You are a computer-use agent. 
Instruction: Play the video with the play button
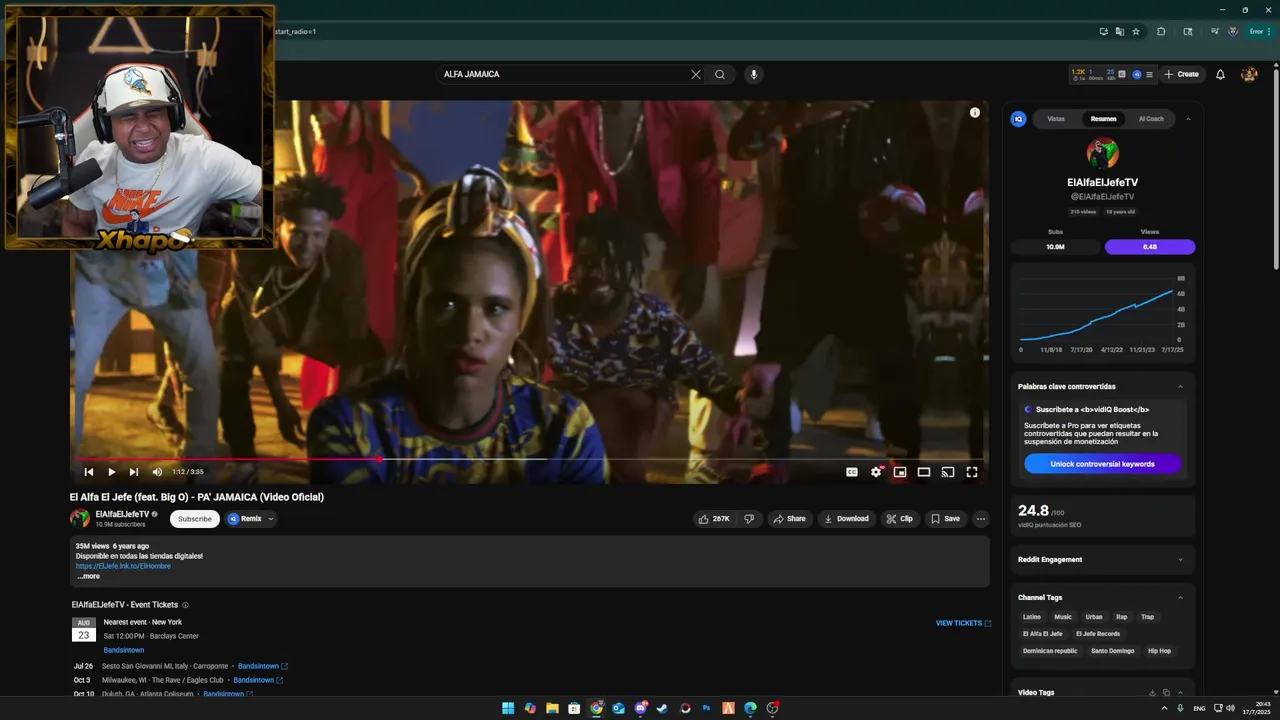tap(111, 472)
